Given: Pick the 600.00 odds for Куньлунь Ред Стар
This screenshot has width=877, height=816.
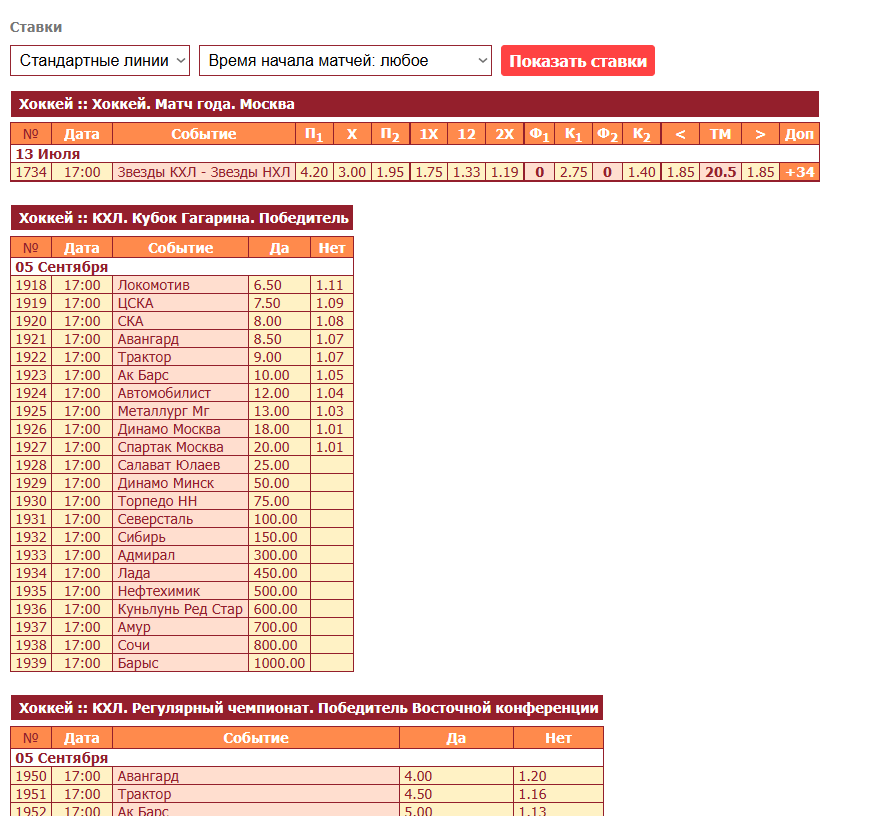Looking at the screenshot, I should 279,609.
